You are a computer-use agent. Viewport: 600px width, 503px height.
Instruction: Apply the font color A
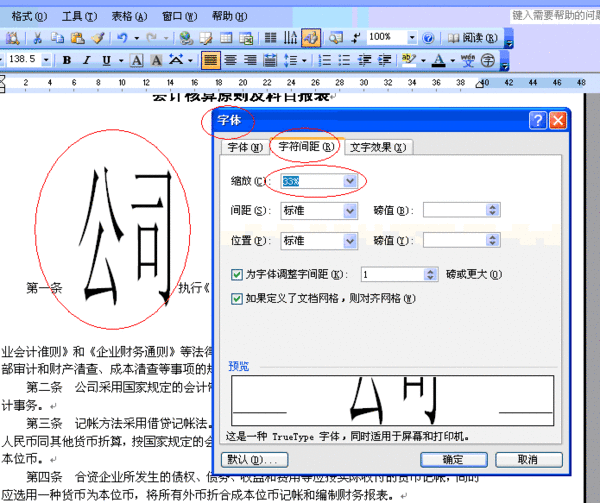tap(439, 60)
